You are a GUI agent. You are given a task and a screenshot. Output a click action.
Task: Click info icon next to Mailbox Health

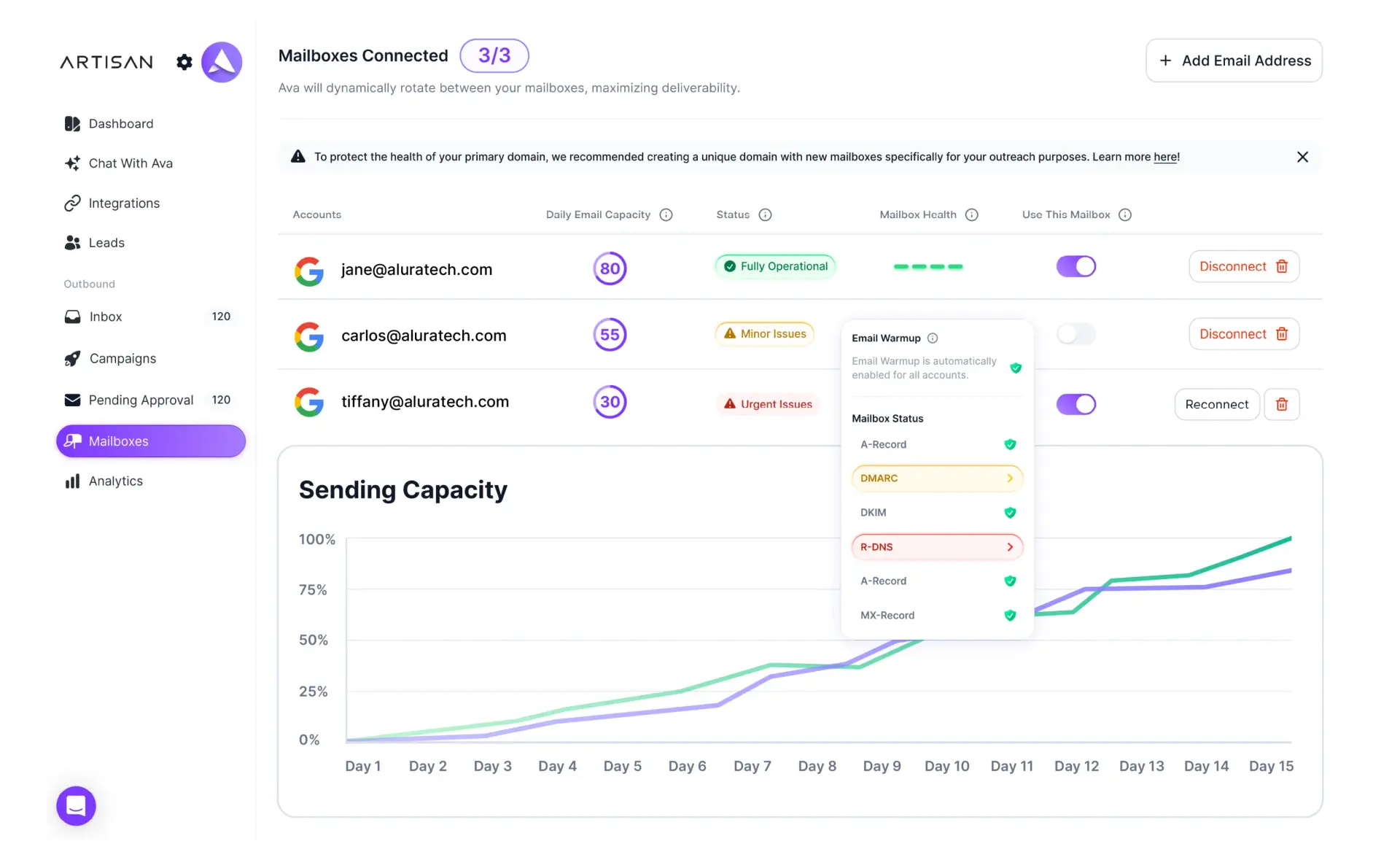[971, 214]
